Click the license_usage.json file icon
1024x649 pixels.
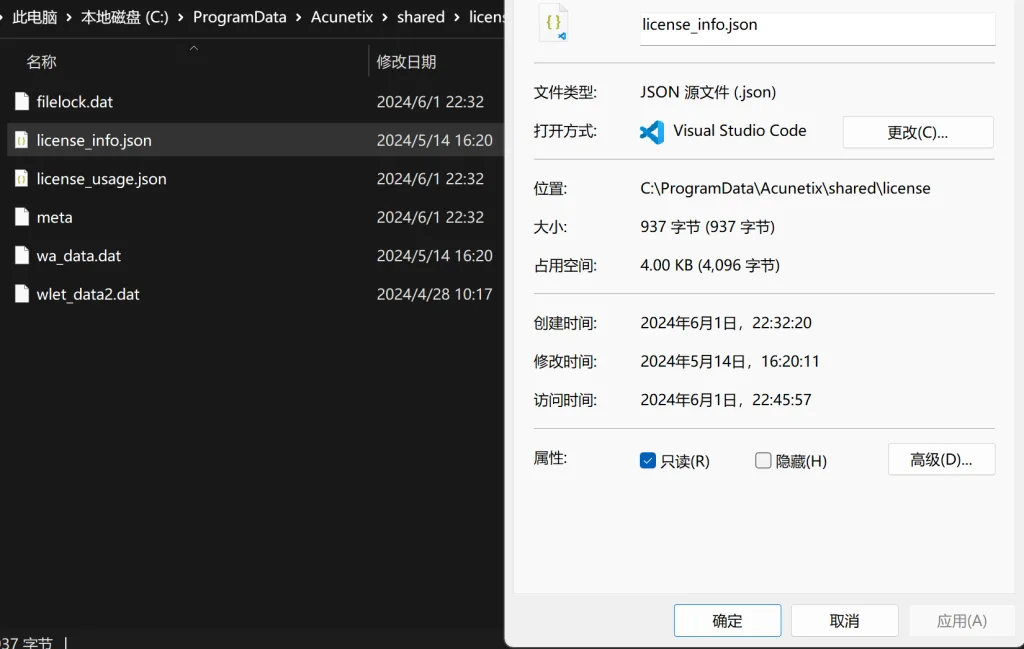click(22, 178)
